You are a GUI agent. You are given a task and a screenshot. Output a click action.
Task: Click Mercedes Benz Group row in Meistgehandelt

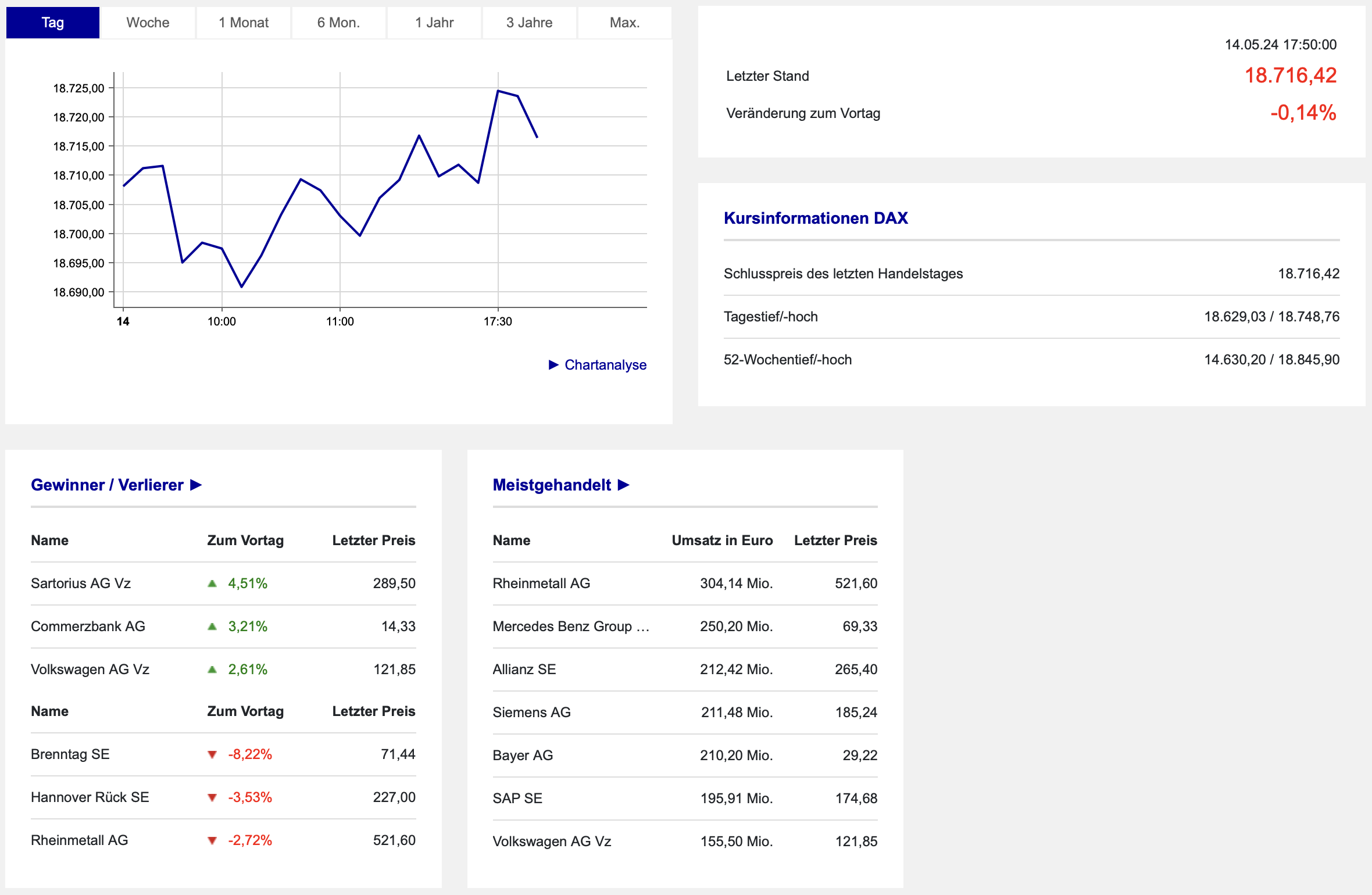(570, 627)
